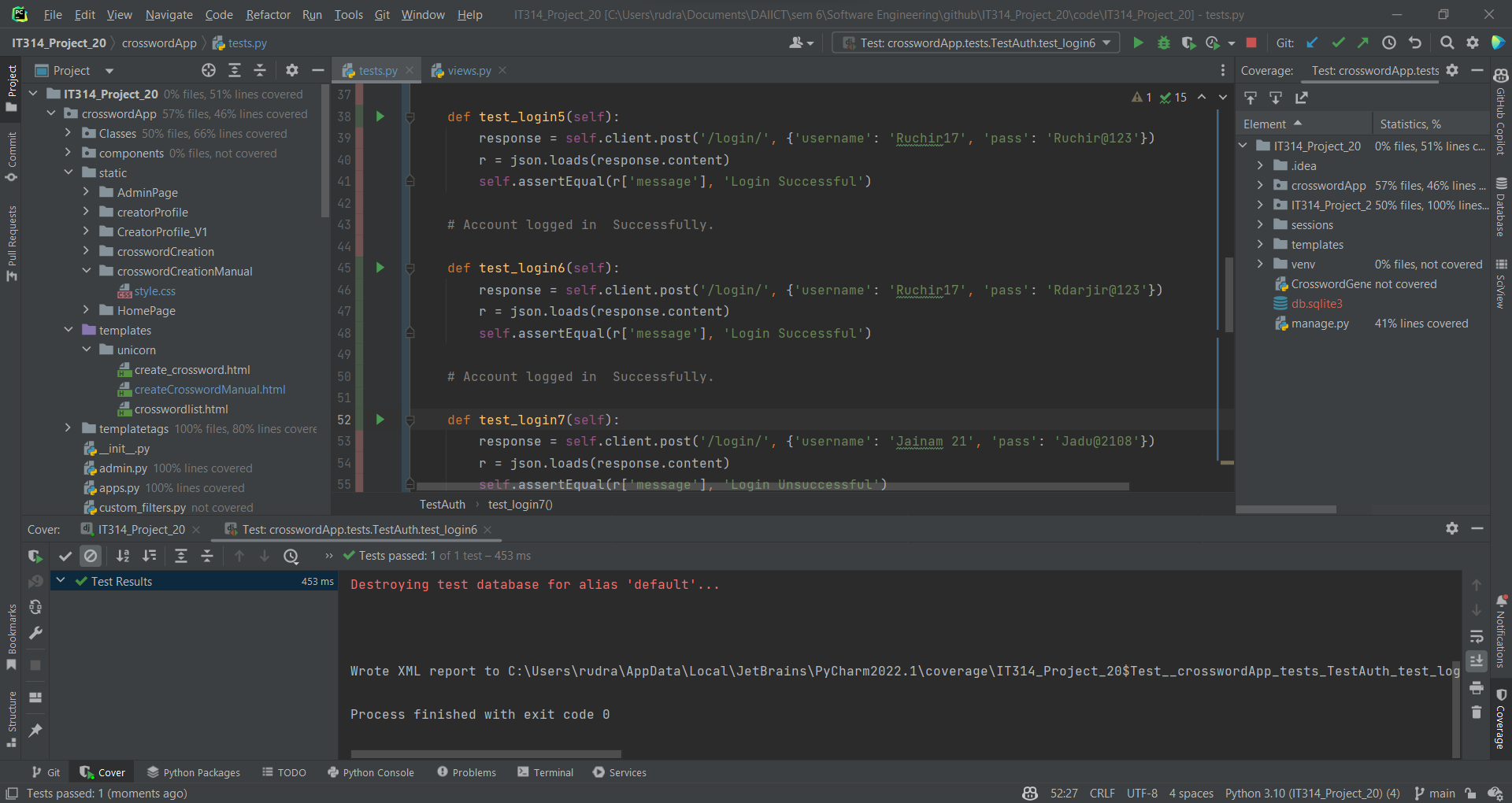1512x803 pixels.
Task: Toggle Show Ignored tests button
Action: [x=91, y=556]
